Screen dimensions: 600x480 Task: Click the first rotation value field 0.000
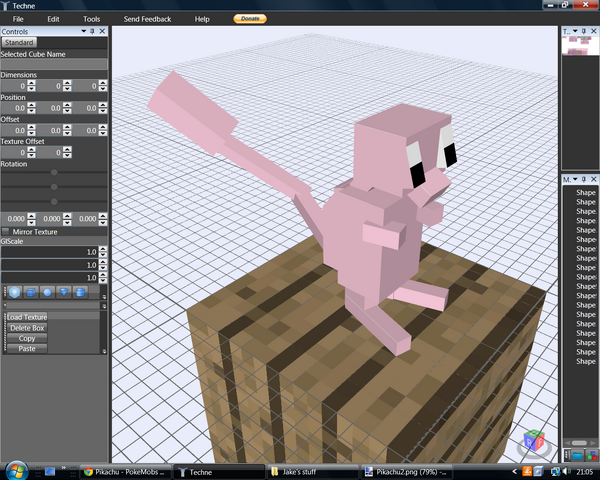point(15,219)
